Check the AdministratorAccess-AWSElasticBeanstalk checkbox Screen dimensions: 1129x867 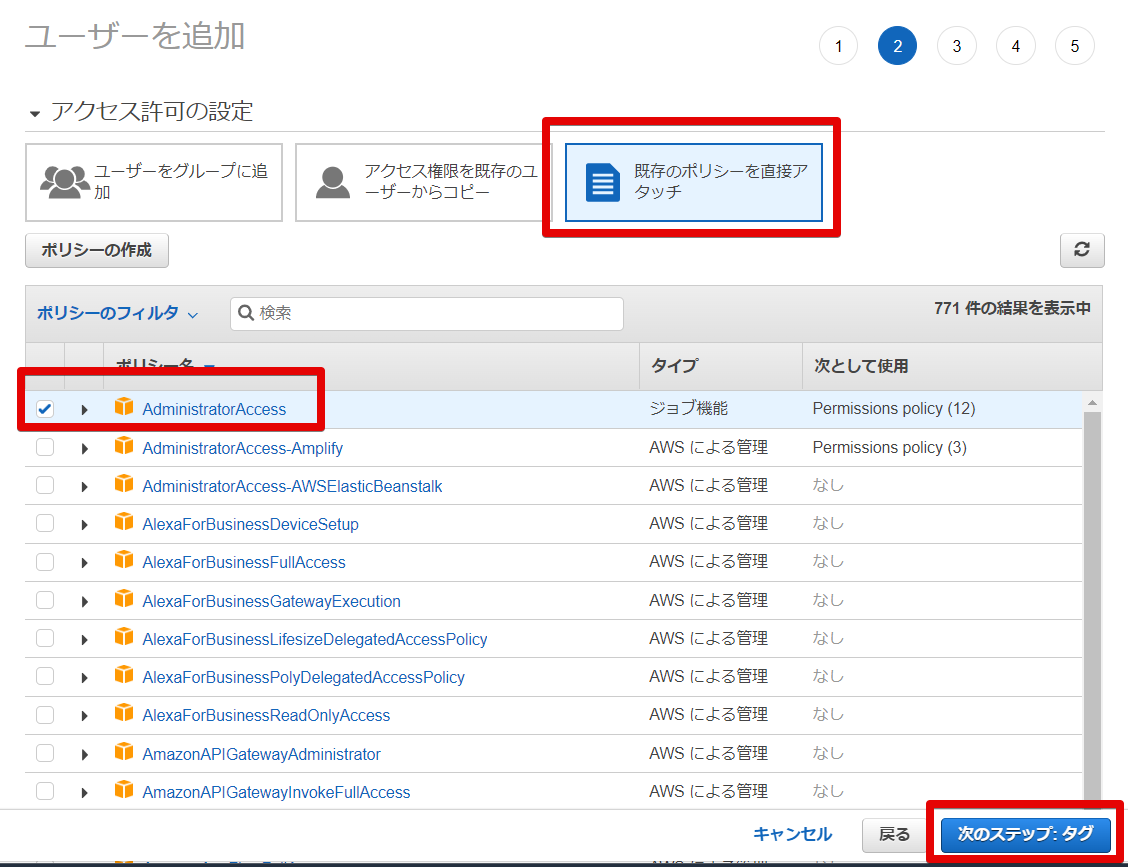45,485
